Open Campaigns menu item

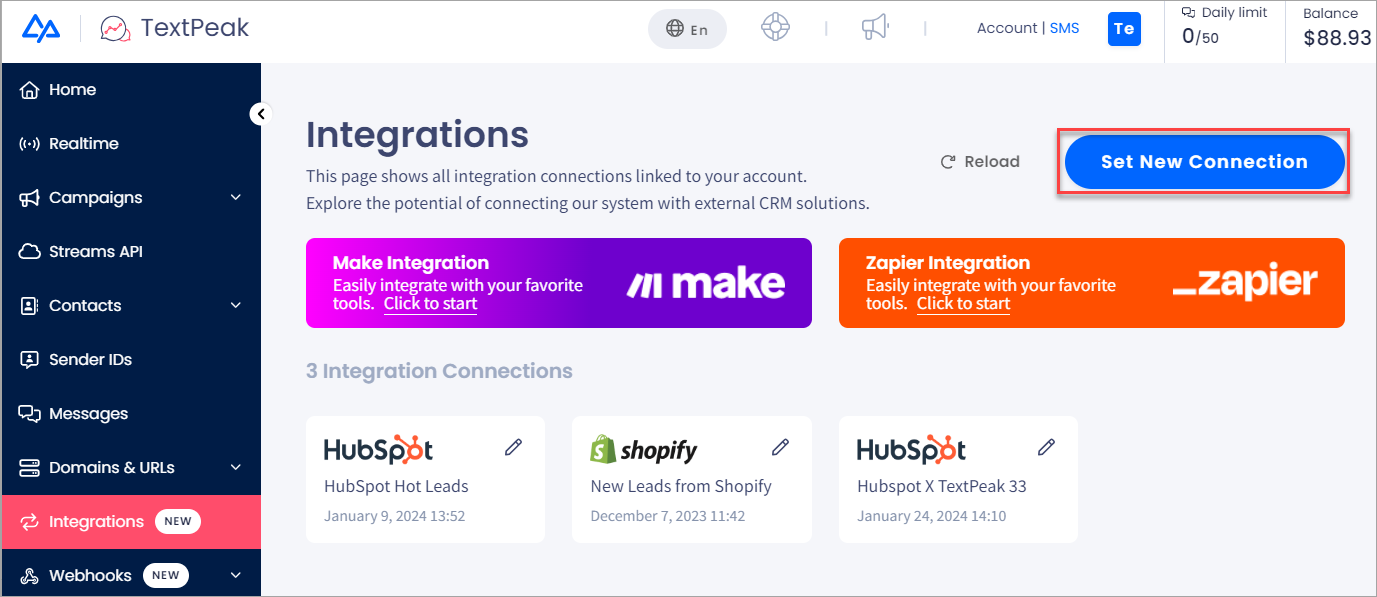(131, 198)
